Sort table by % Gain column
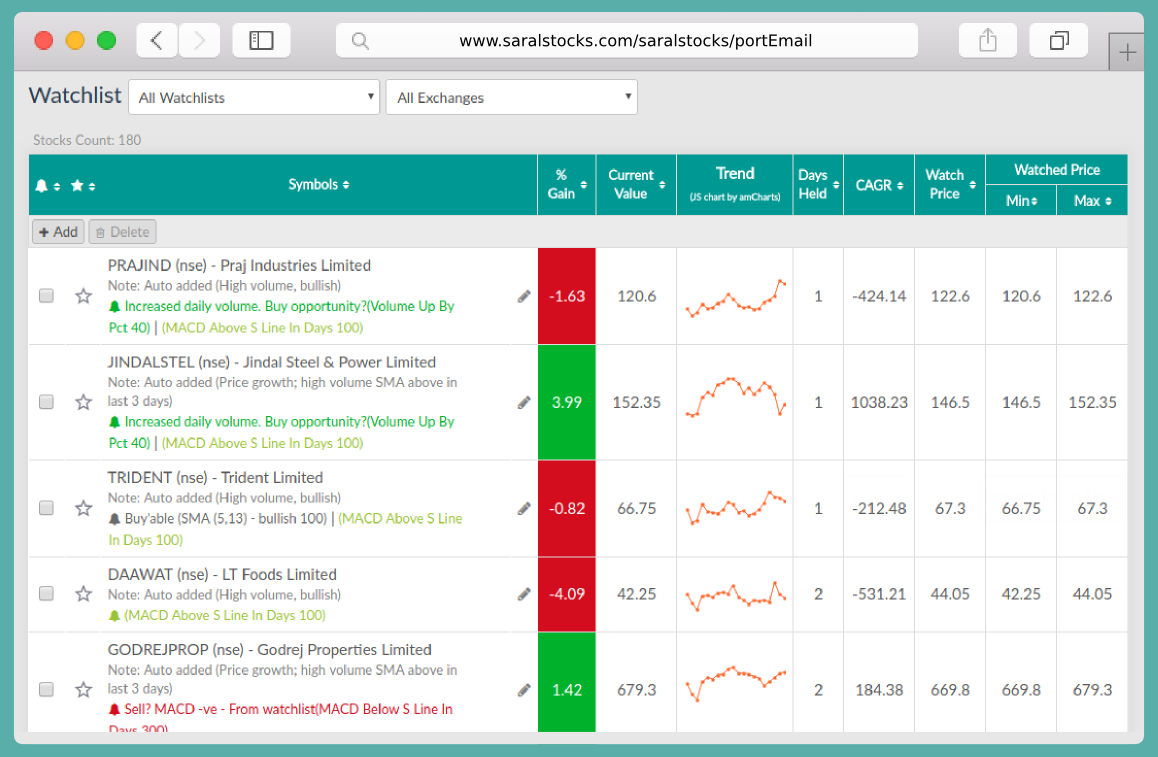Viewport: 1158px width, 757px height. [566, 185]
